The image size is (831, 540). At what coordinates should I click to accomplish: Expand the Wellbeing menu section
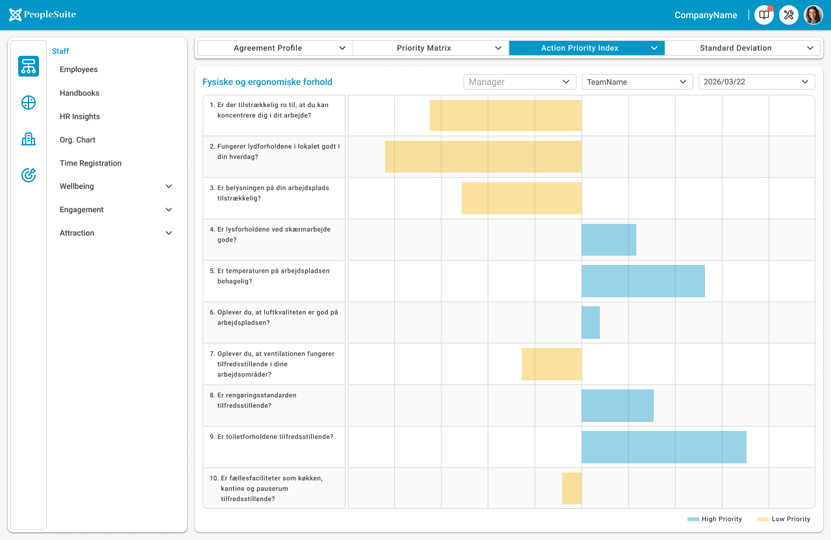(x=116, y=186)
